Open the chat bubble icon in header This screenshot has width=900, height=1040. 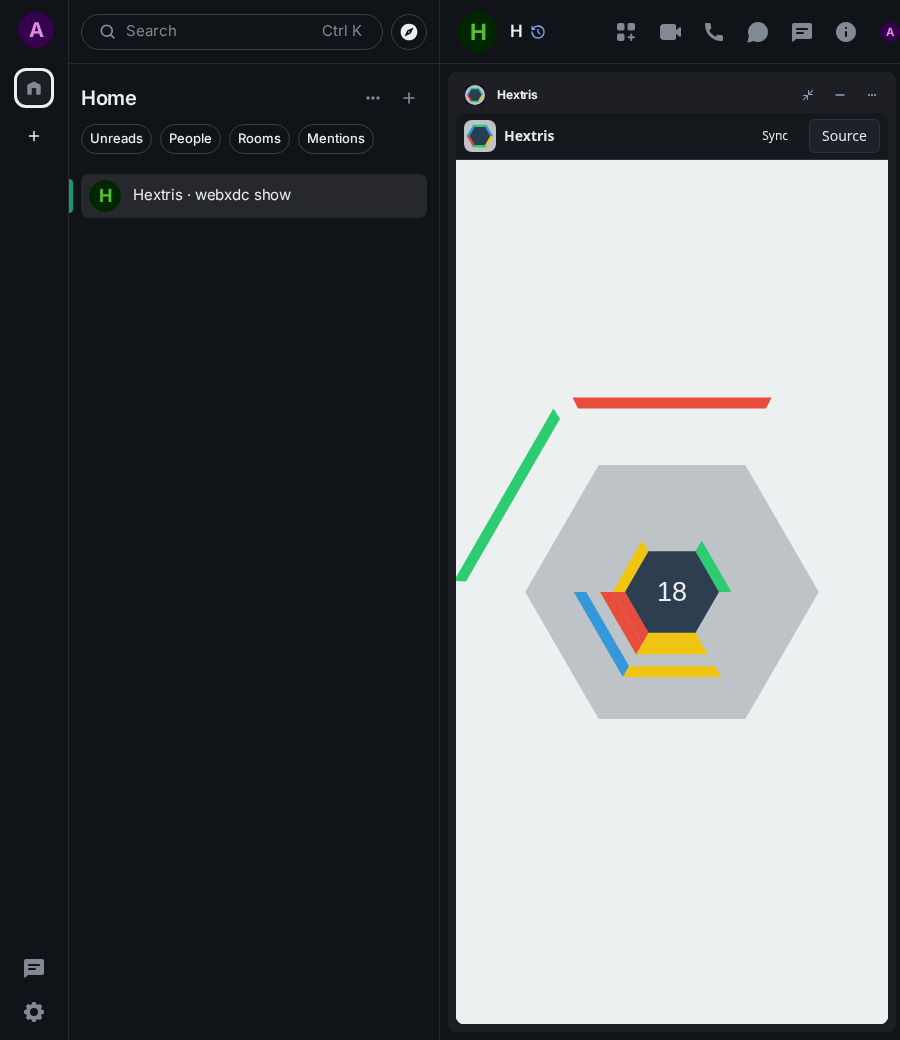click(757, 32)
